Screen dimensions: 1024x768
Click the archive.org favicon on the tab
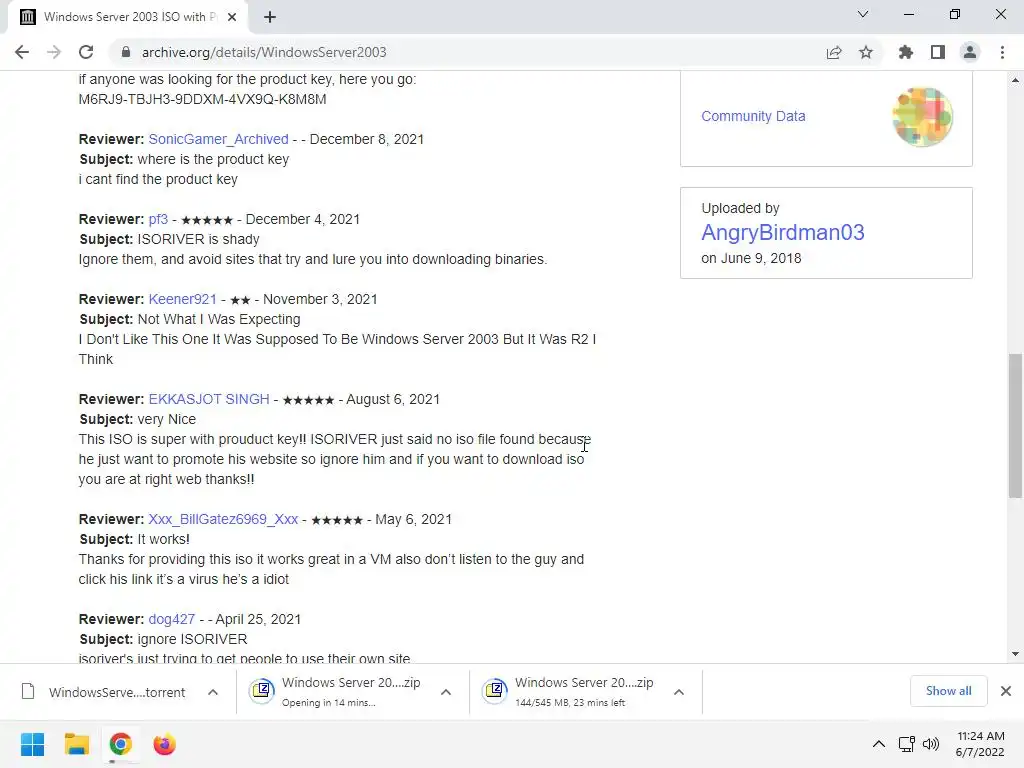(27, 17)
